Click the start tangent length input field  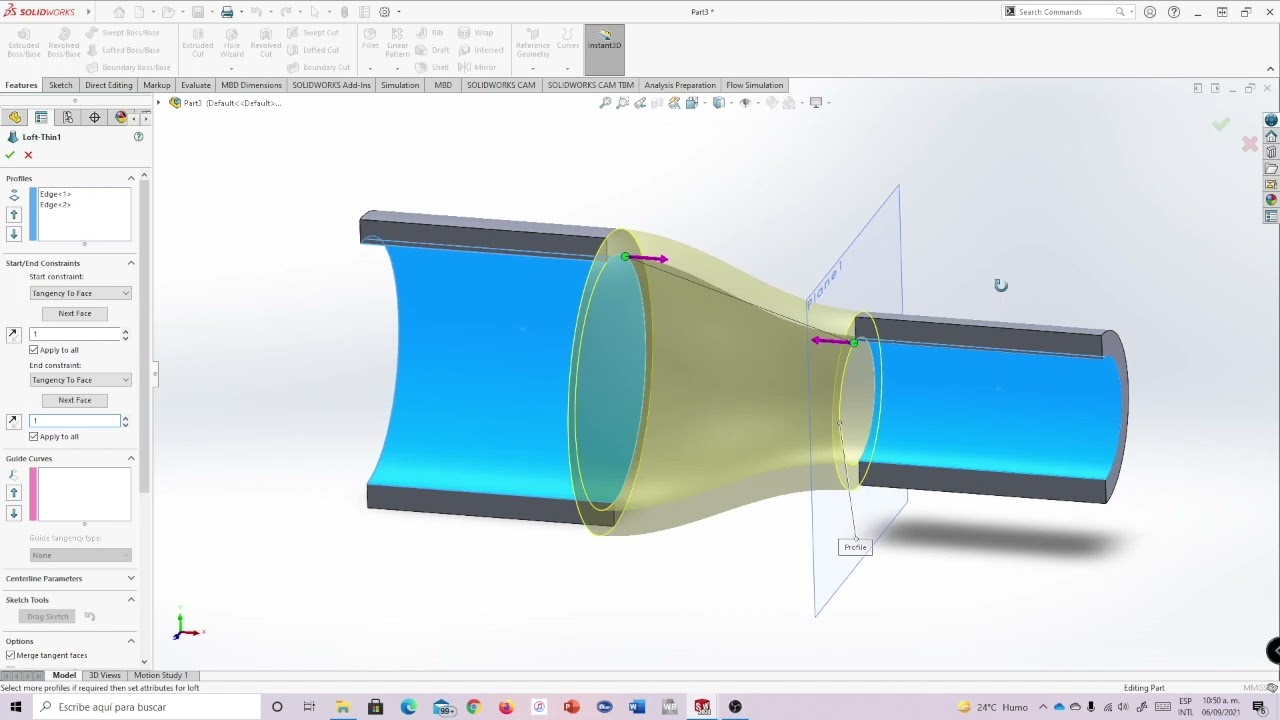click(74, 334)
